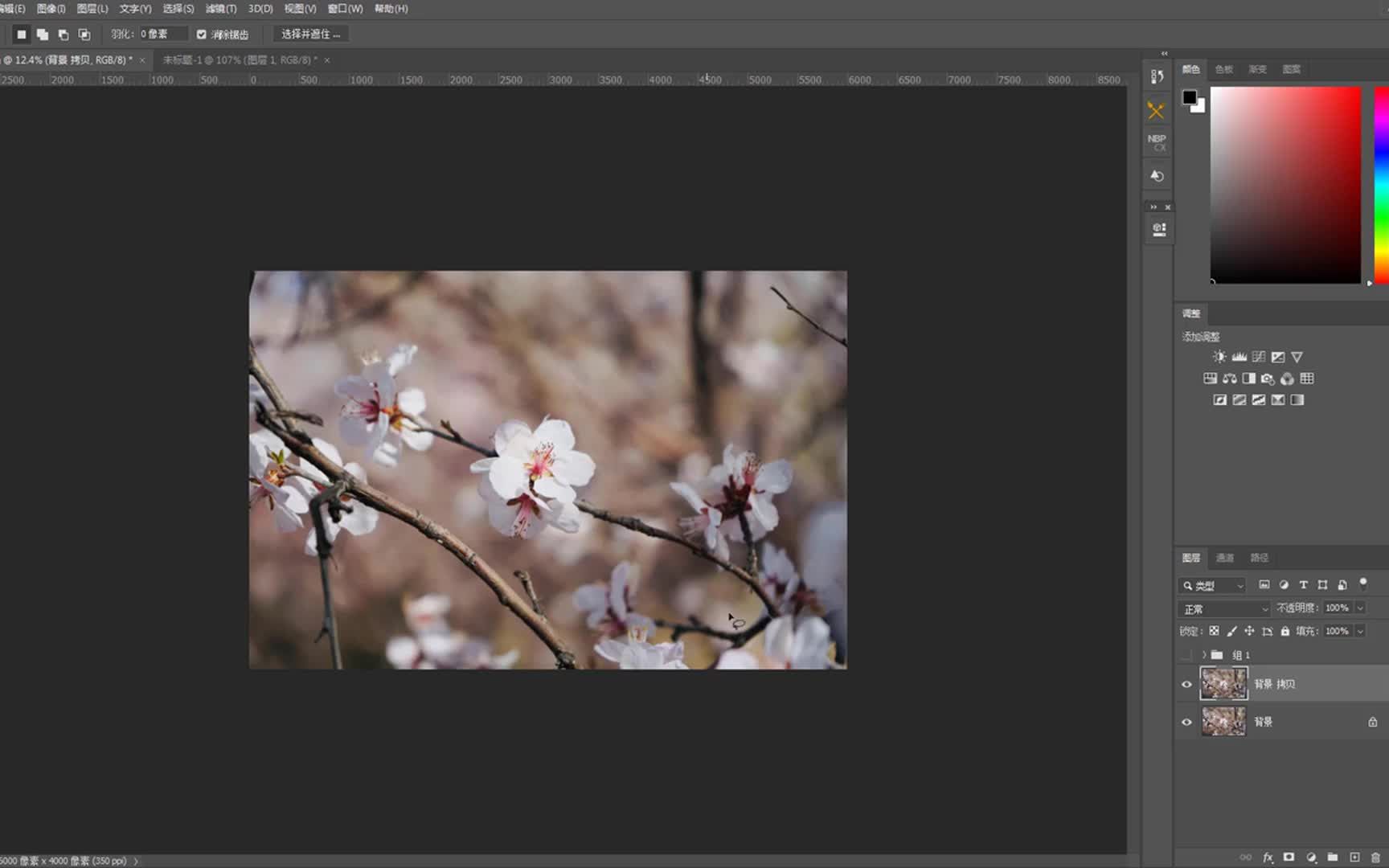
Task: Open the orange crossed-tools plugin panel
Action: click(1156, 111)
